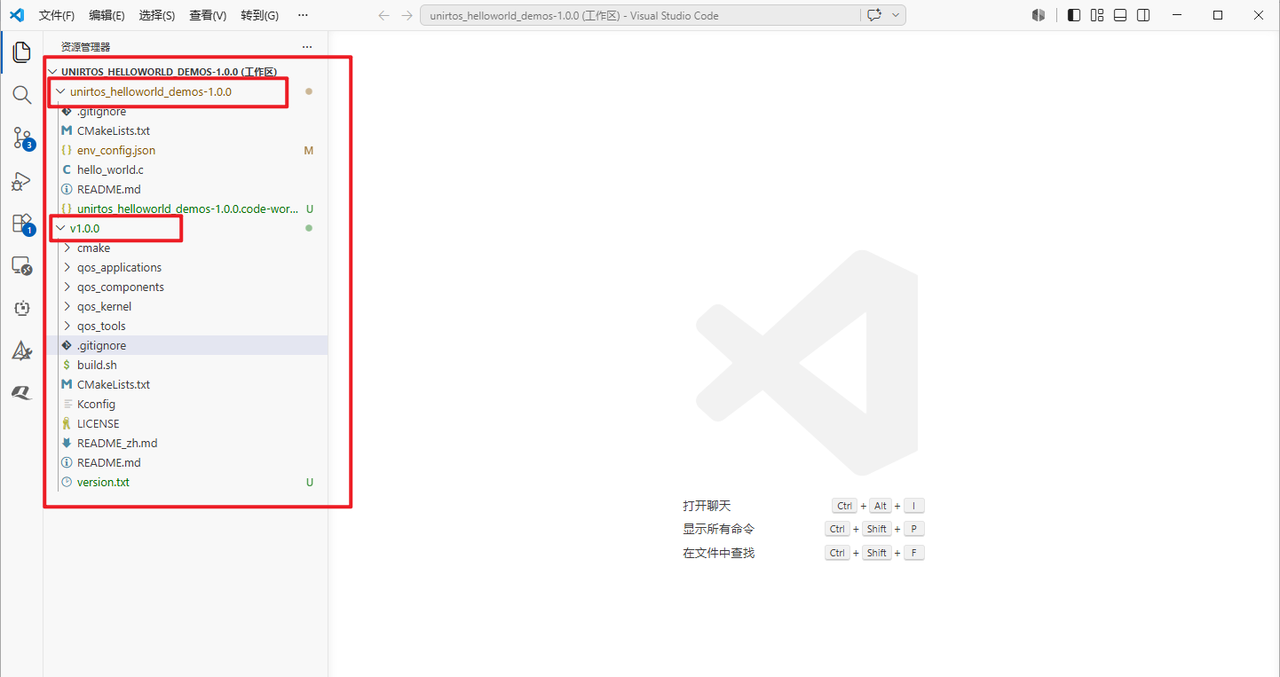Go back with the left navigation arrow
Screen dimensions: 1280x677
[x=384, y=15]
